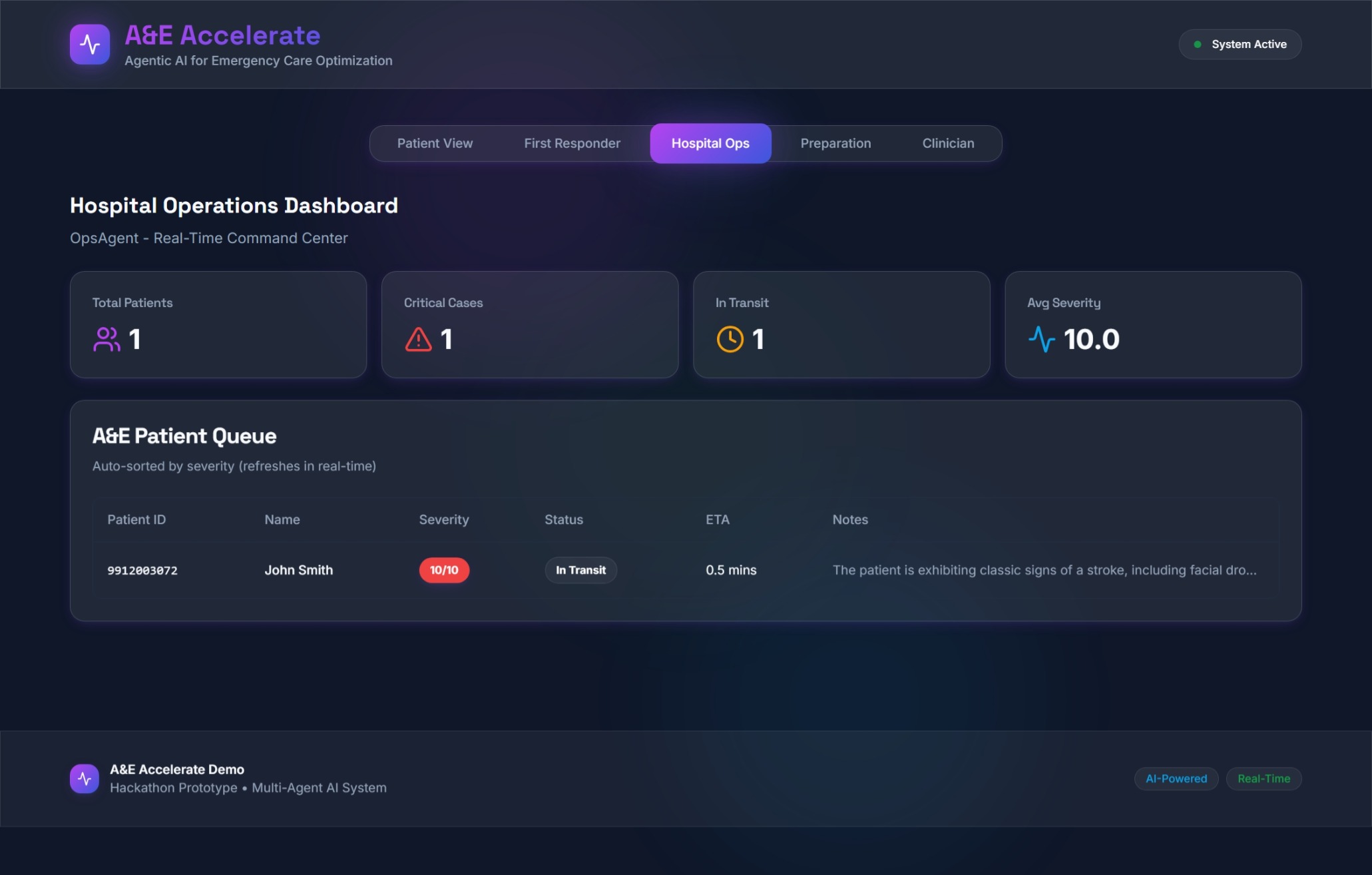Click the truncated stroke notes text
Screen dimensions: 1372x875
(x=1044, y=570)
